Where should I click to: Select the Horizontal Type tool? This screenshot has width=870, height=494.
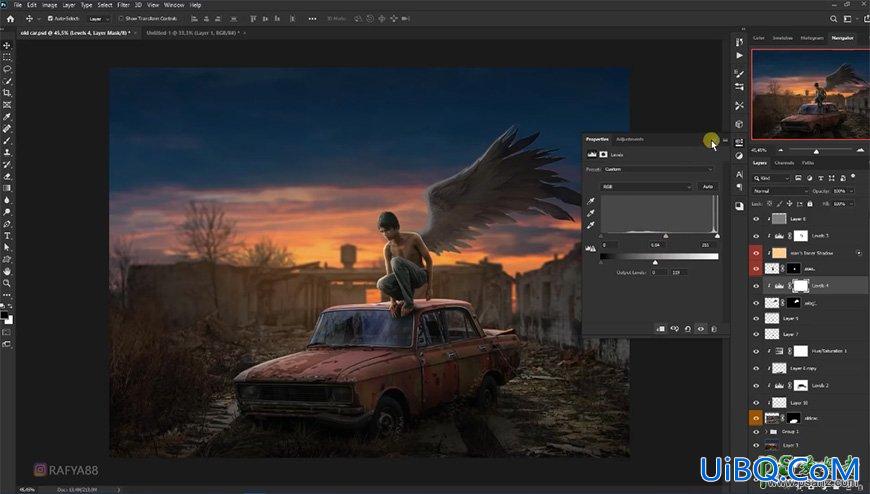7,235
